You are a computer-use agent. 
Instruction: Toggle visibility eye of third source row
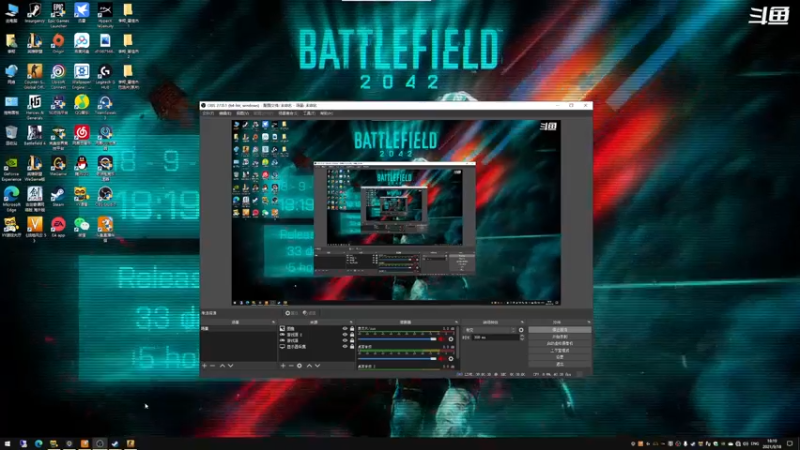point(345,340)
